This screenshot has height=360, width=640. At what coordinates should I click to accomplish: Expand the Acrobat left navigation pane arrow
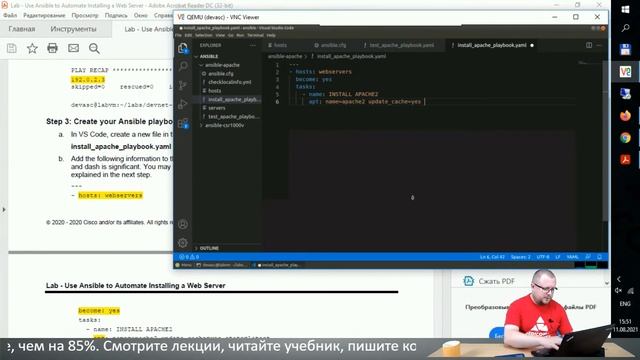[x=4, y=210]
